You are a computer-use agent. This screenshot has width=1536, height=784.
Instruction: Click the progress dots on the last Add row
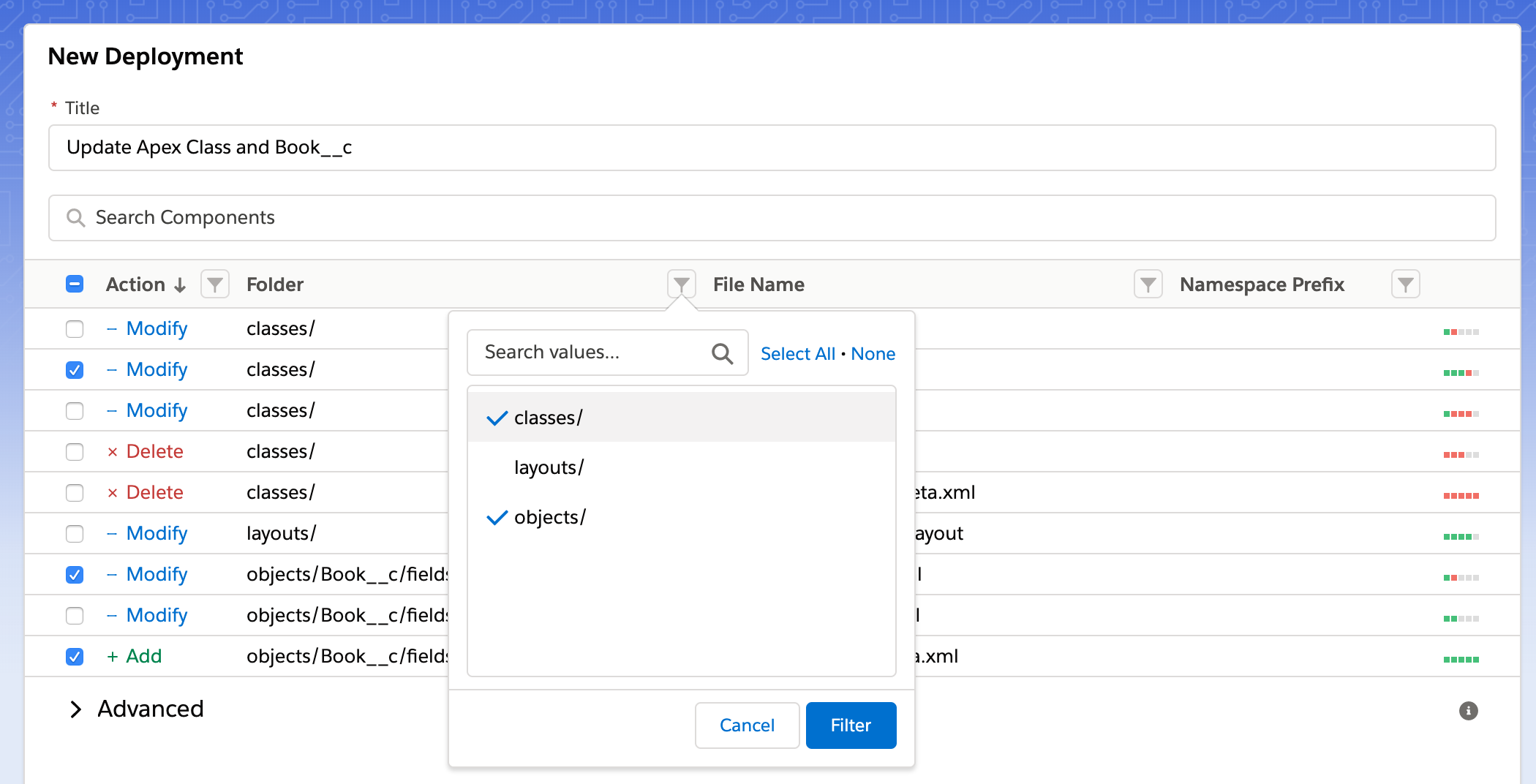[1460, 657]
